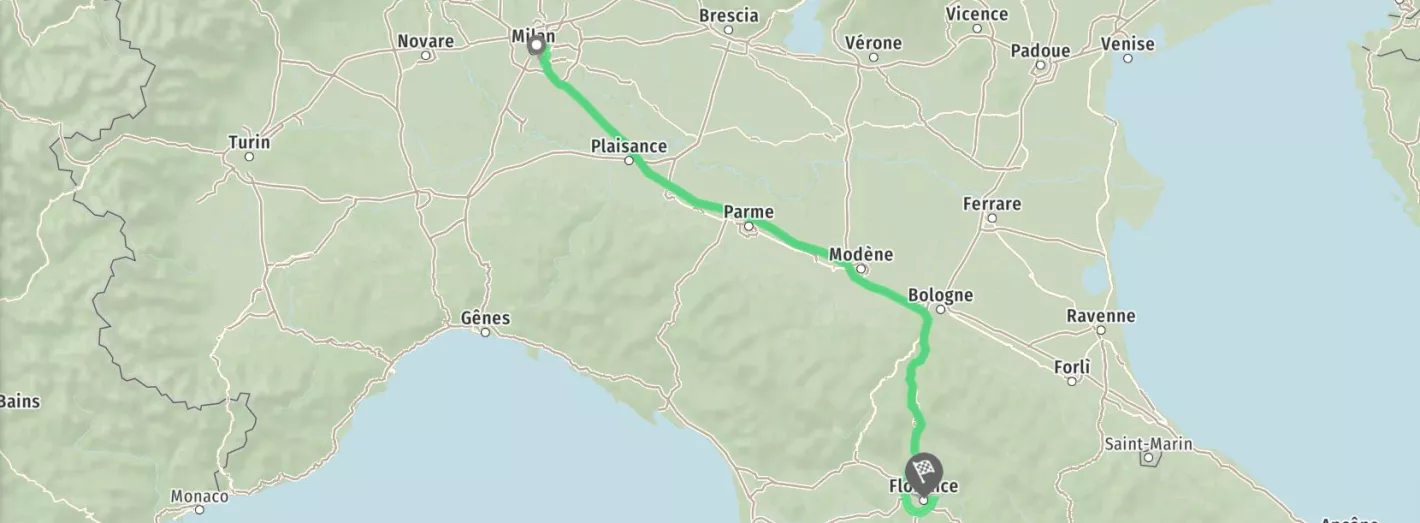Click the Vicence city label
This screenshot has height=523, width=1420.
tap(977, 13)
